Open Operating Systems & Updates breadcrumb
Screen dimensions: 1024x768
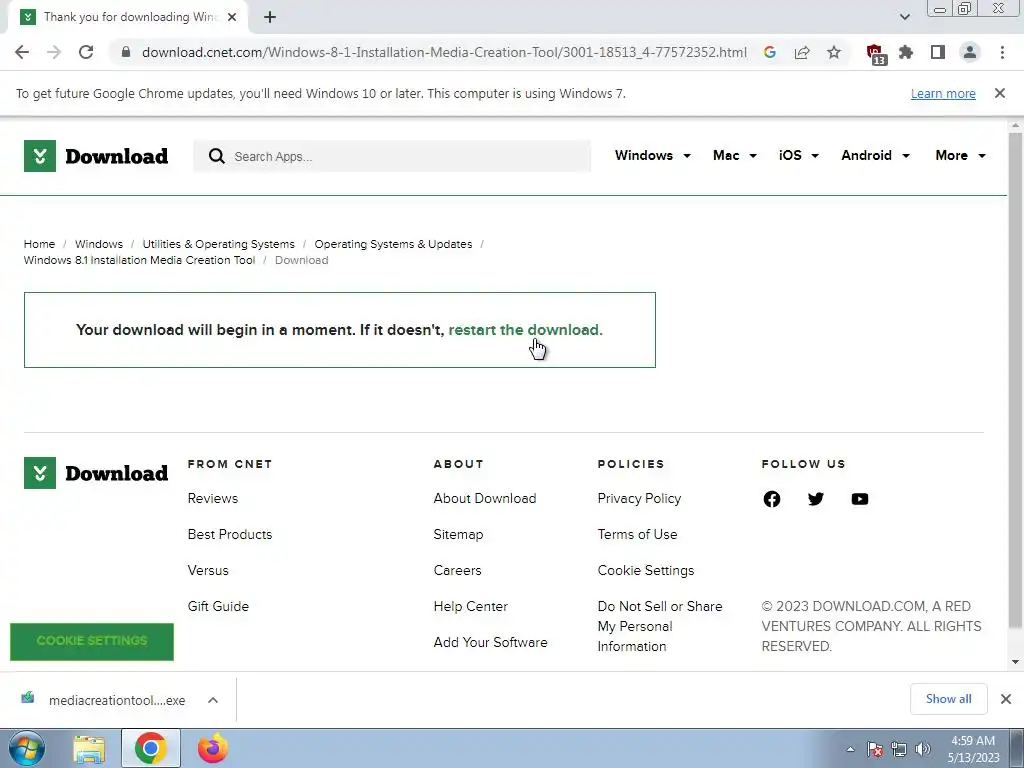(393, 244)
